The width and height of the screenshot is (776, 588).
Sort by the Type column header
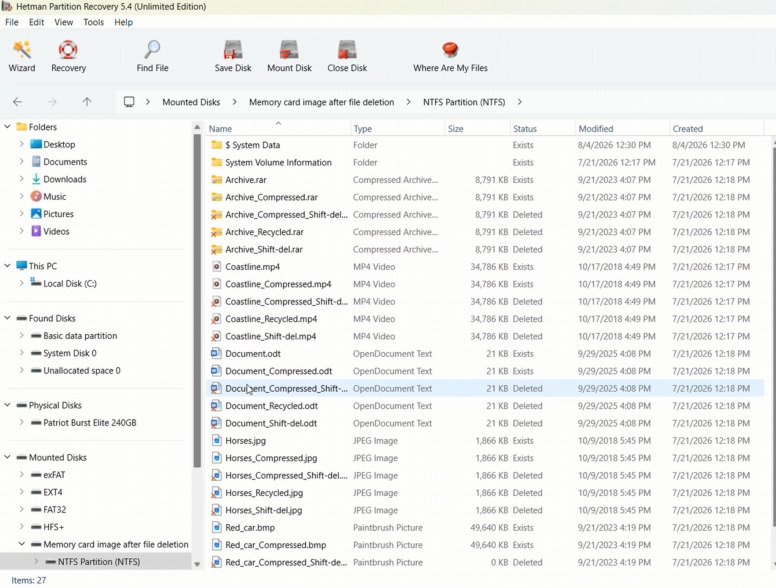[397, 129]
